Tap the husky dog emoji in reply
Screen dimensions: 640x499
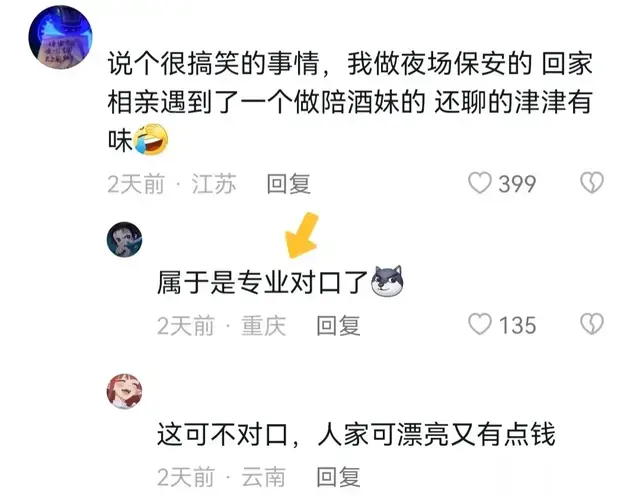(x=387, y=281)
